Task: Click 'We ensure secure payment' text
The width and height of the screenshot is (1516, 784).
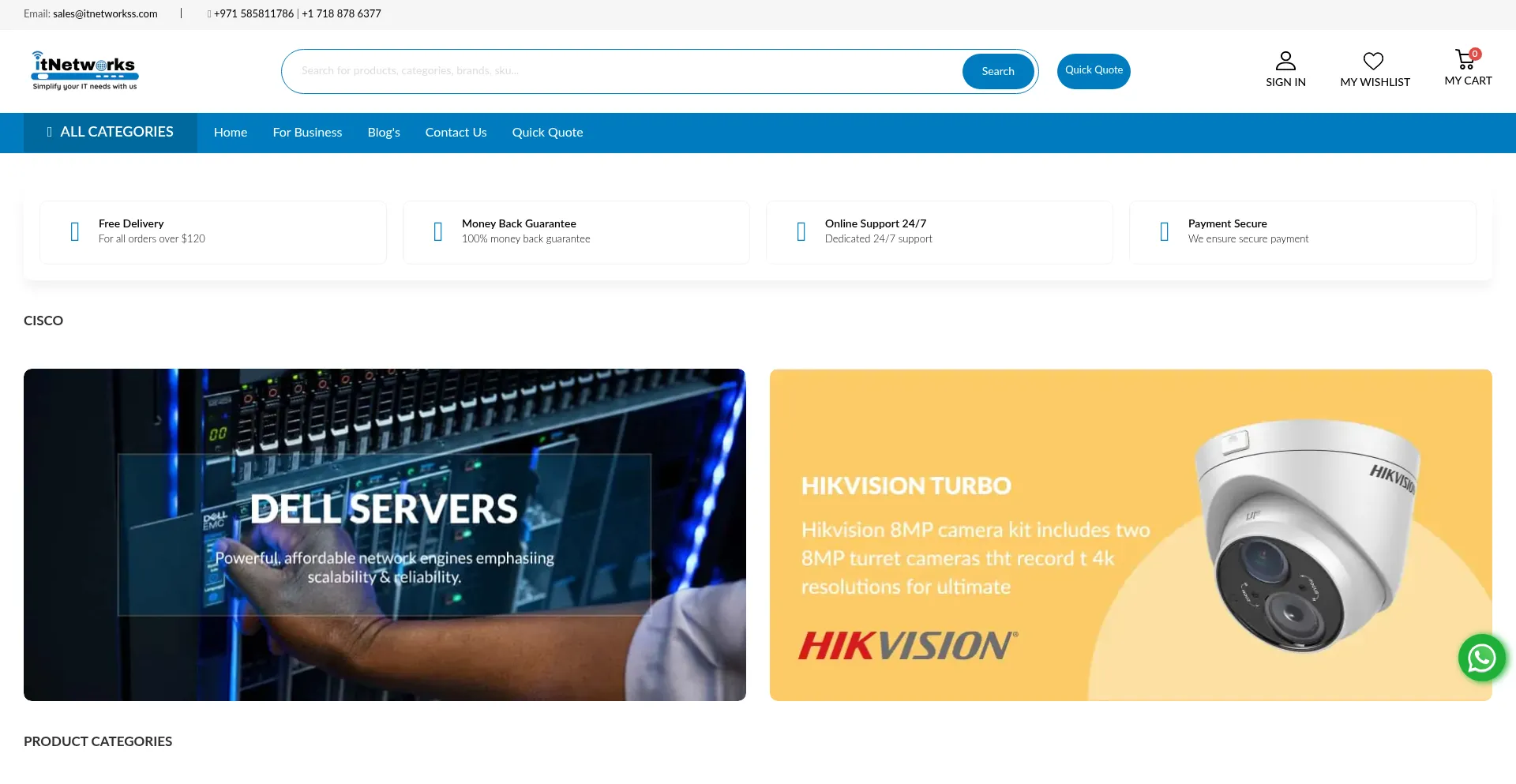Action: 1248,238
